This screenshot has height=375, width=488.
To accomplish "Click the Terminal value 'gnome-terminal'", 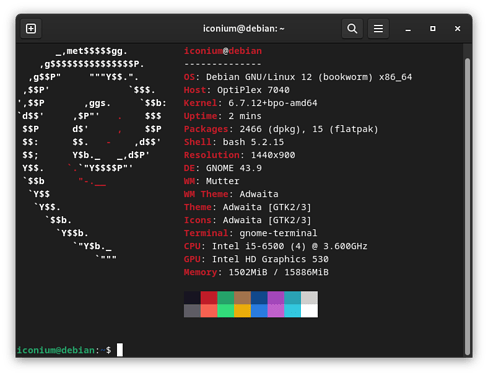I will (x=278, y=233).
